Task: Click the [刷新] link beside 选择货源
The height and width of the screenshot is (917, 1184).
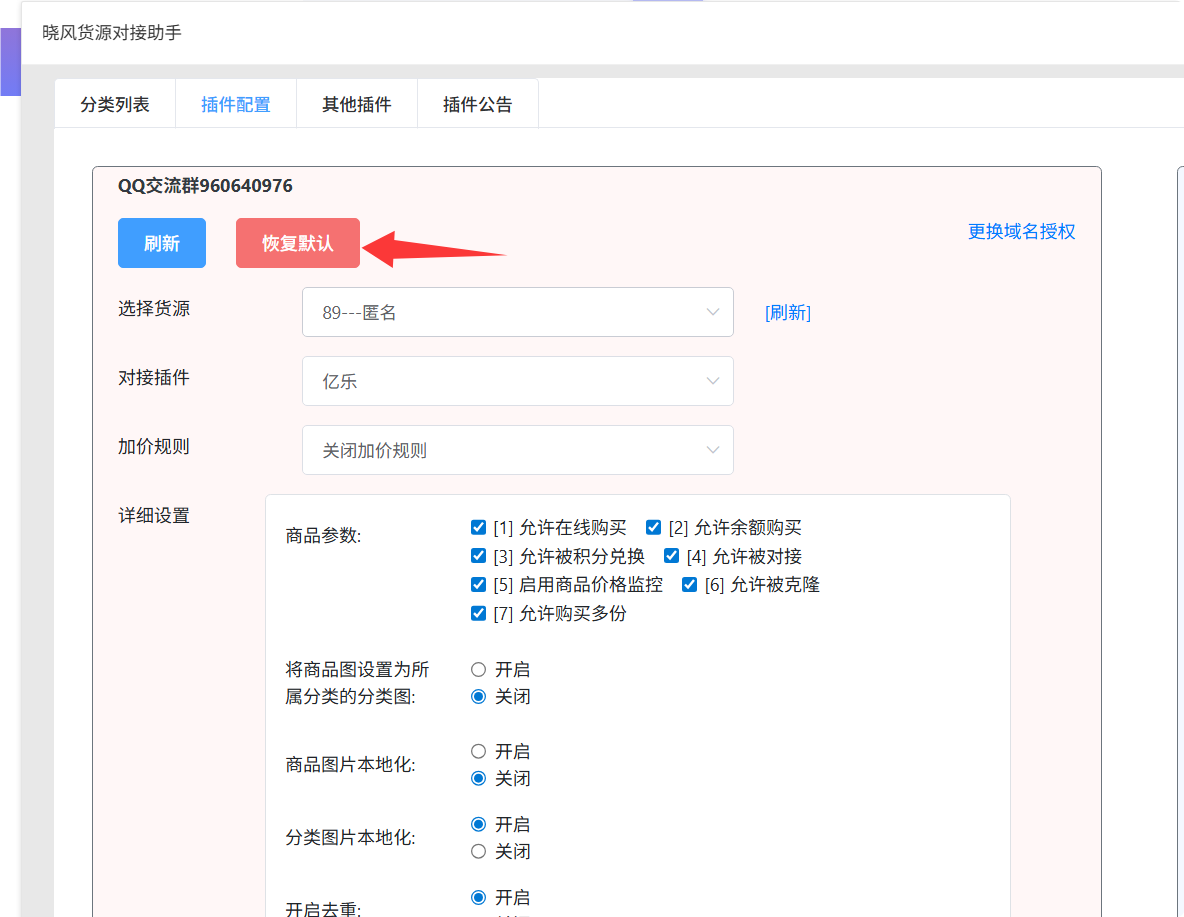Action: coord(787,313)
